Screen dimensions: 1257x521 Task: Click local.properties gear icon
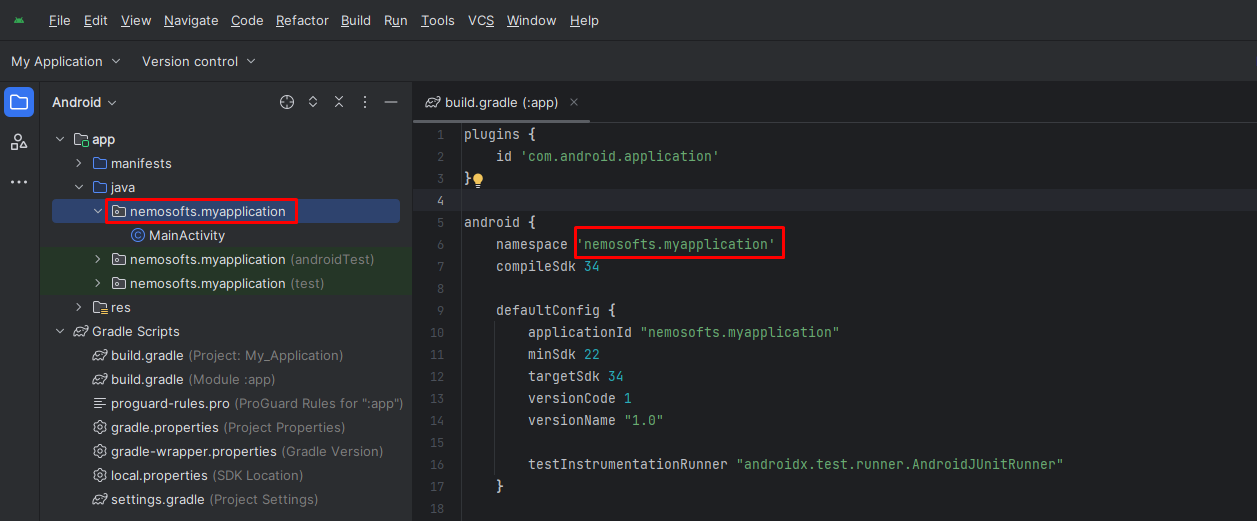[x=100, y=475]
